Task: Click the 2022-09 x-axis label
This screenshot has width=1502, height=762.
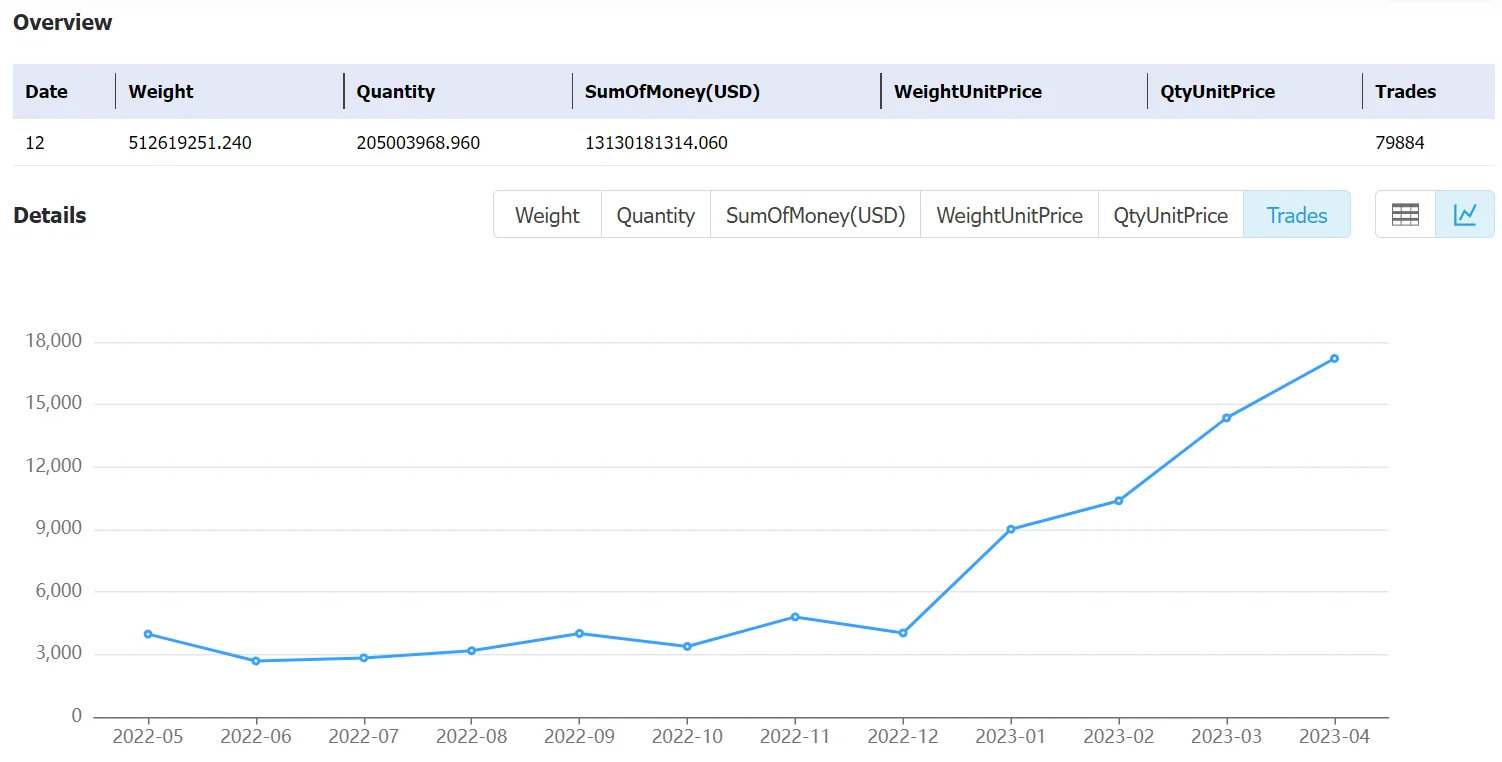Action: (x=579, y=737)
